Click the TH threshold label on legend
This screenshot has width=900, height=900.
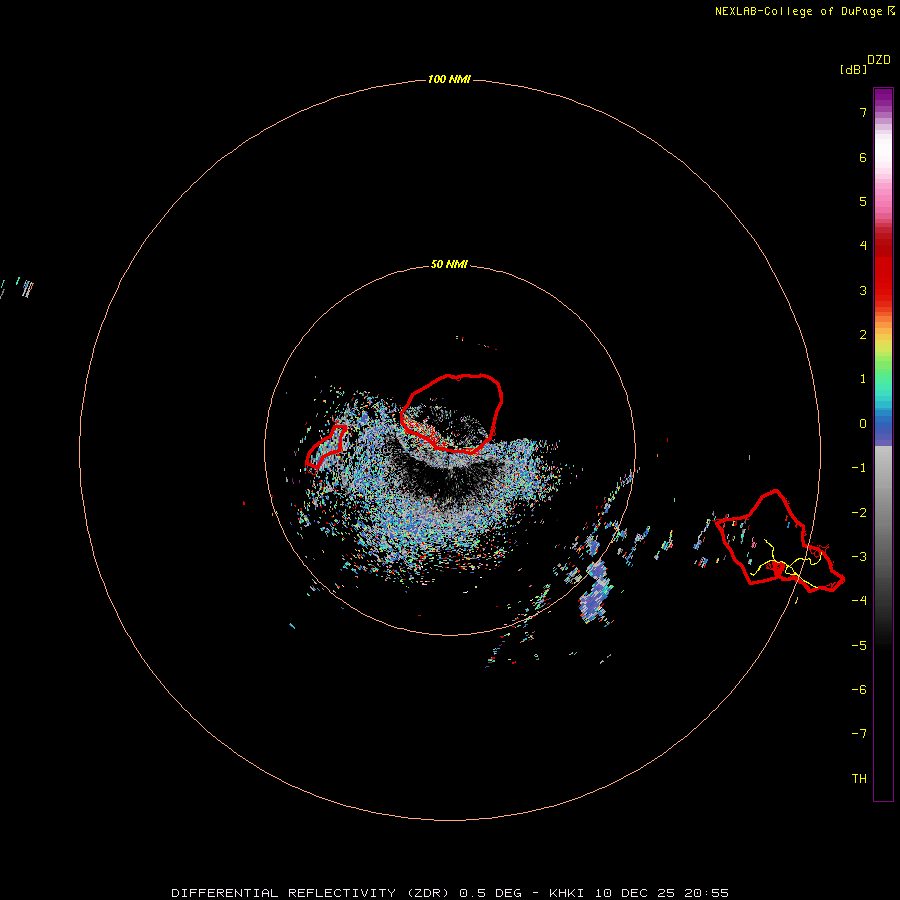(x=859, y=778)
